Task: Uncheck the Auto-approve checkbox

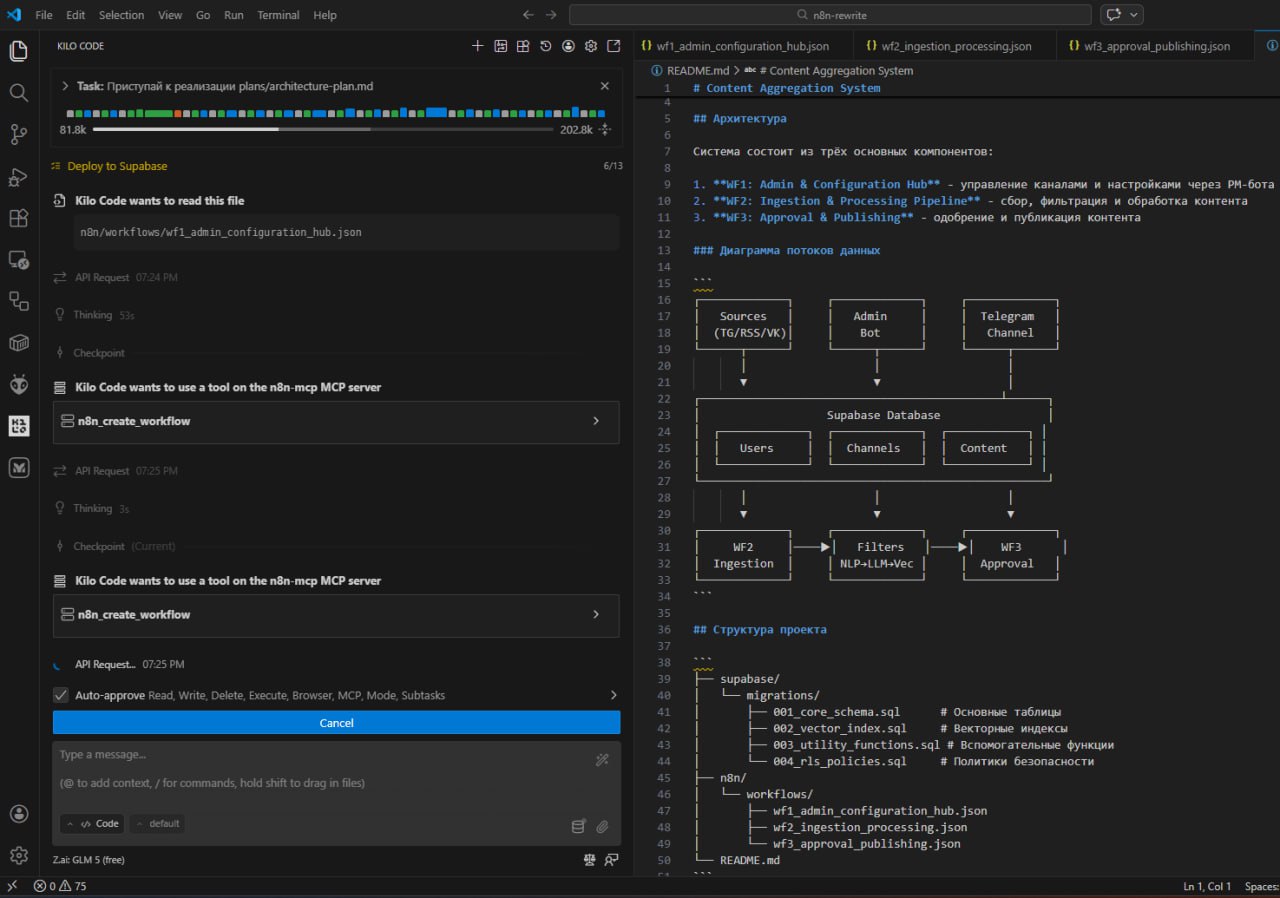Action: [x=61, y=695]
